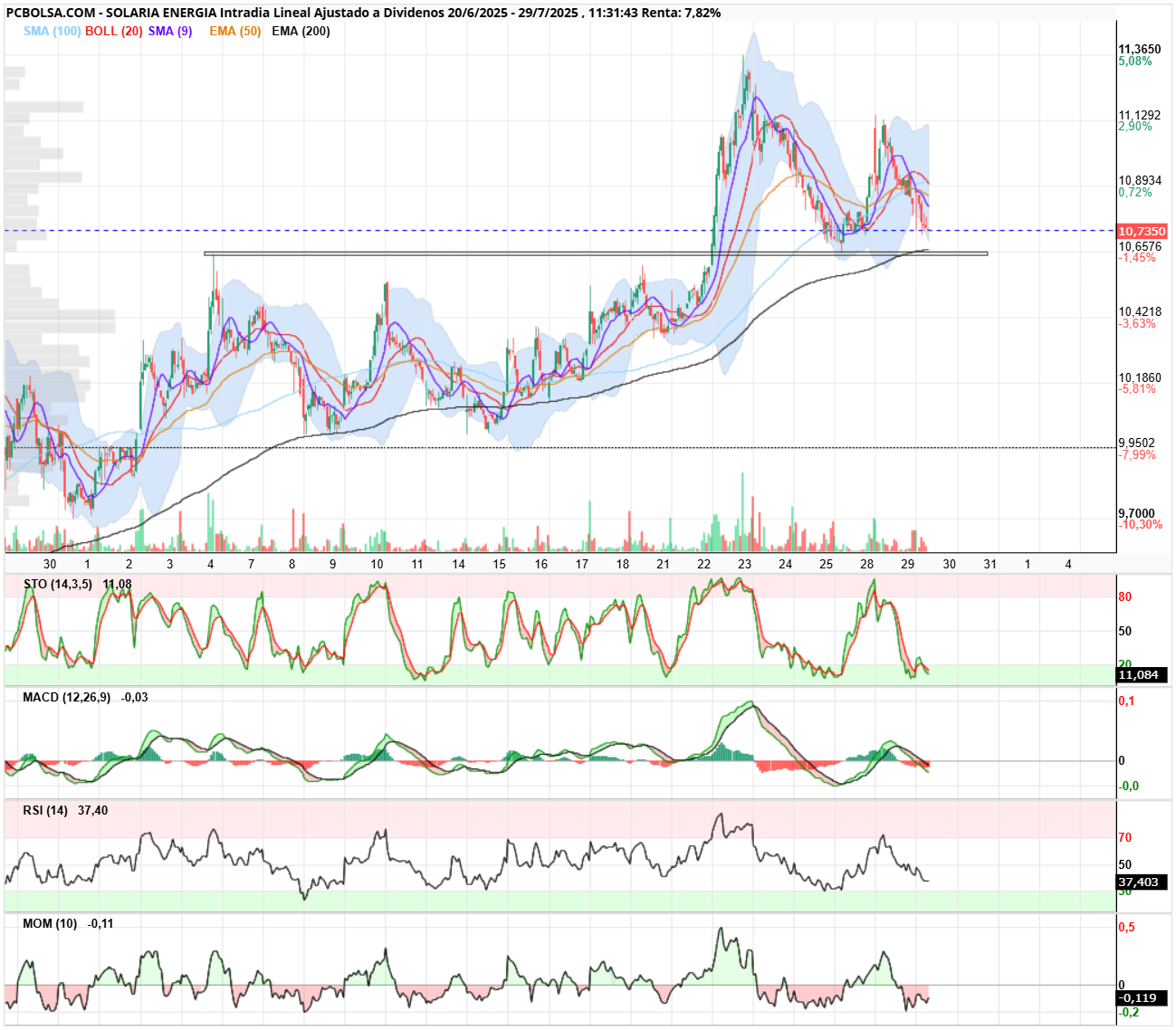Viewport: 1176px width, 1030px height.
Task: Select the -5,81% percentage label
Action: [x=1137, y=389]
